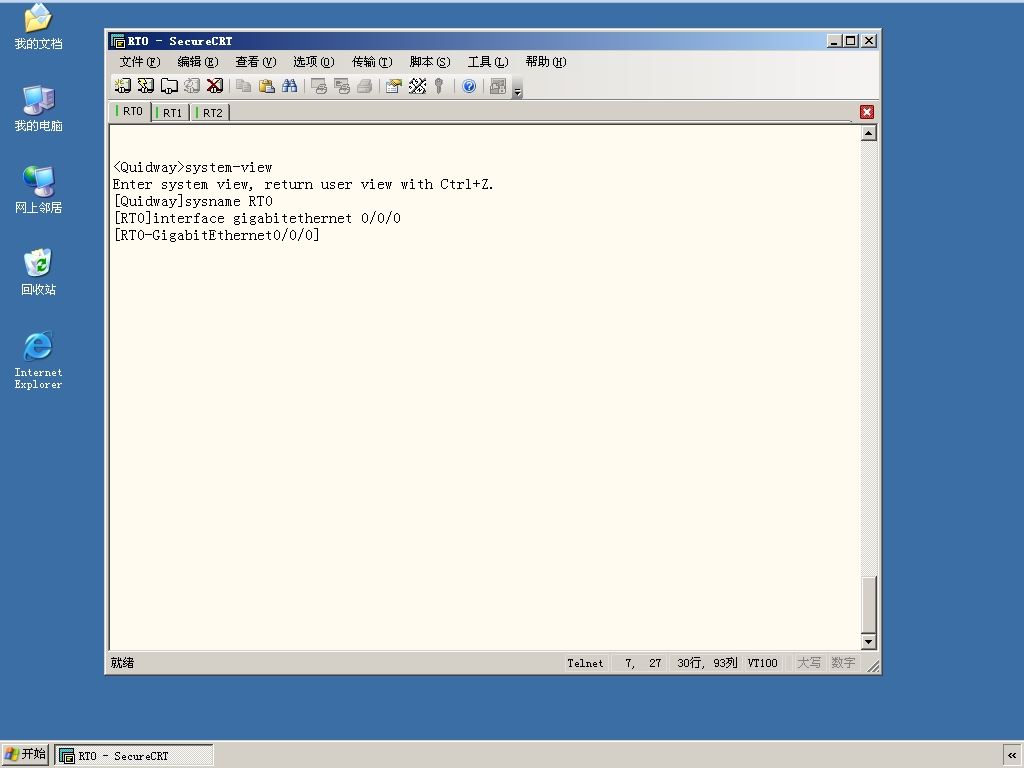Click the Quick Connect lightning icon

(x=146, y=86)
